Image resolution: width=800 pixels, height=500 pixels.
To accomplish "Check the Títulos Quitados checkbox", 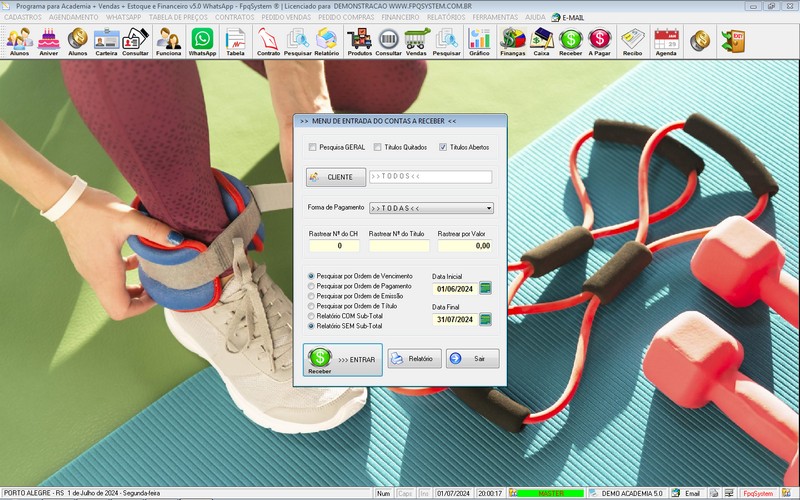I will 377,147.
